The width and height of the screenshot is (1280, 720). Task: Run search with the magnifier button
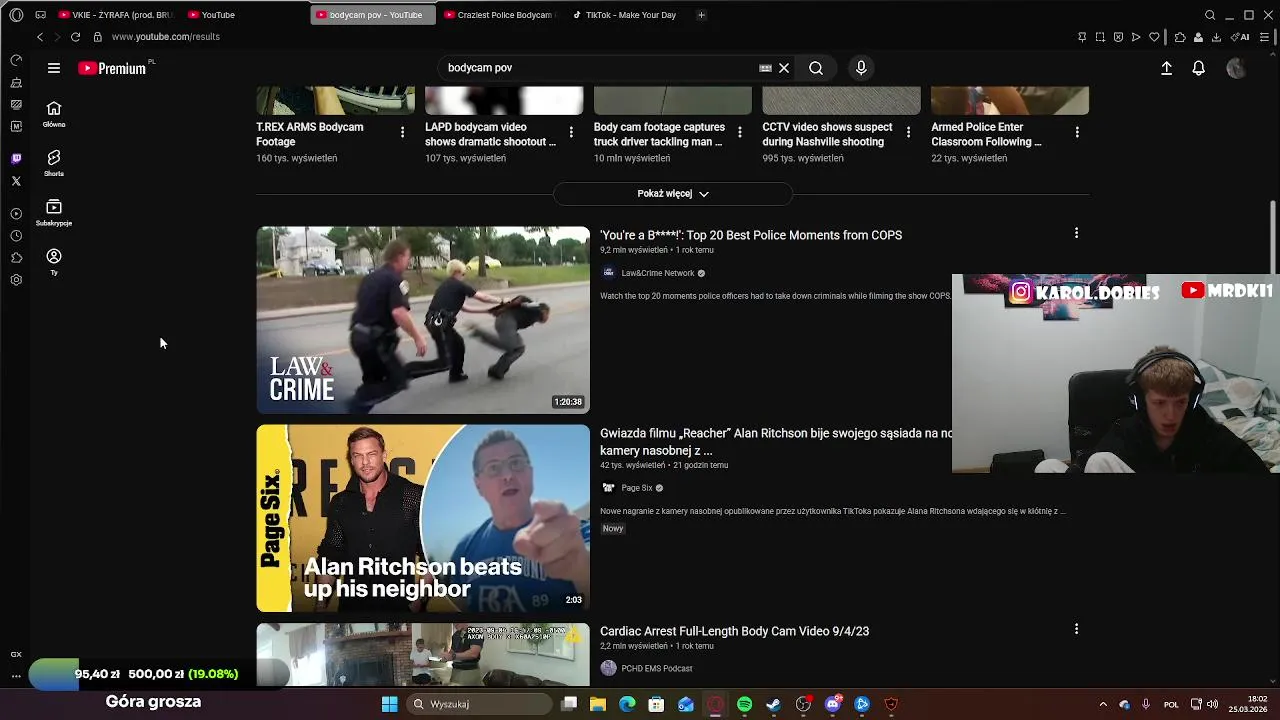pos(816,68)
